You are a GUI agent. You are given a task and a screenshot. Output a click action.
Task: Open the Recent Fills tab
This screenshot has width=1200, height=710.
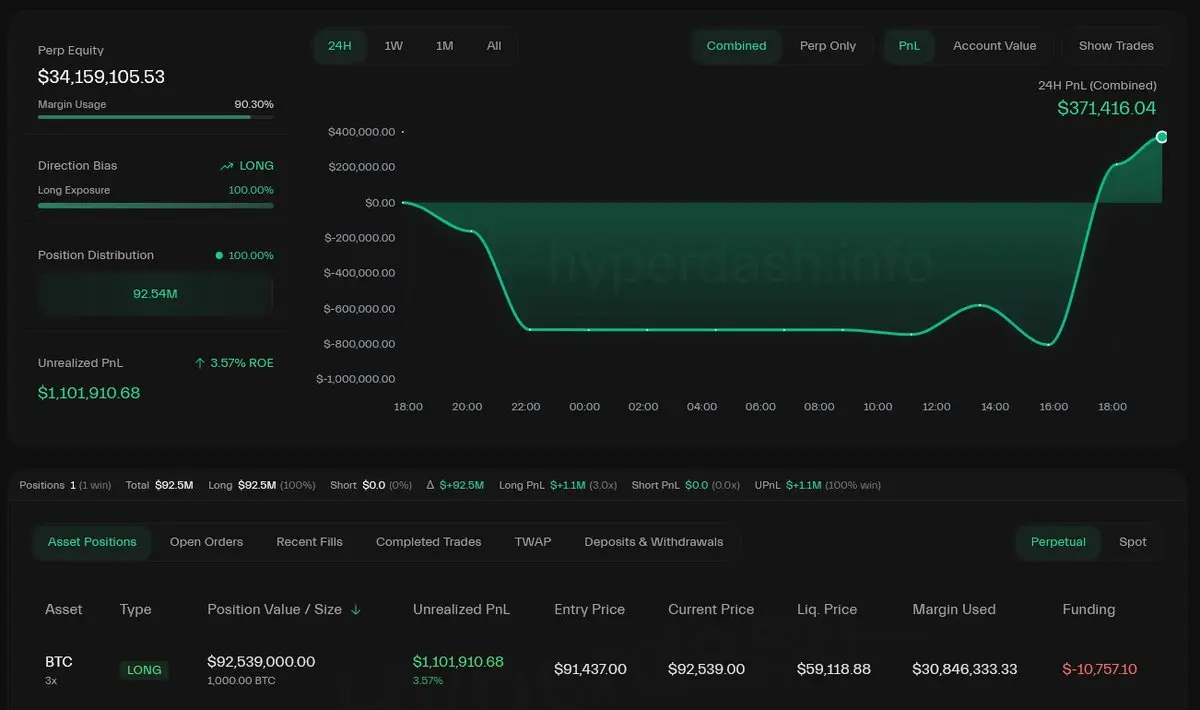pos(309,542)
